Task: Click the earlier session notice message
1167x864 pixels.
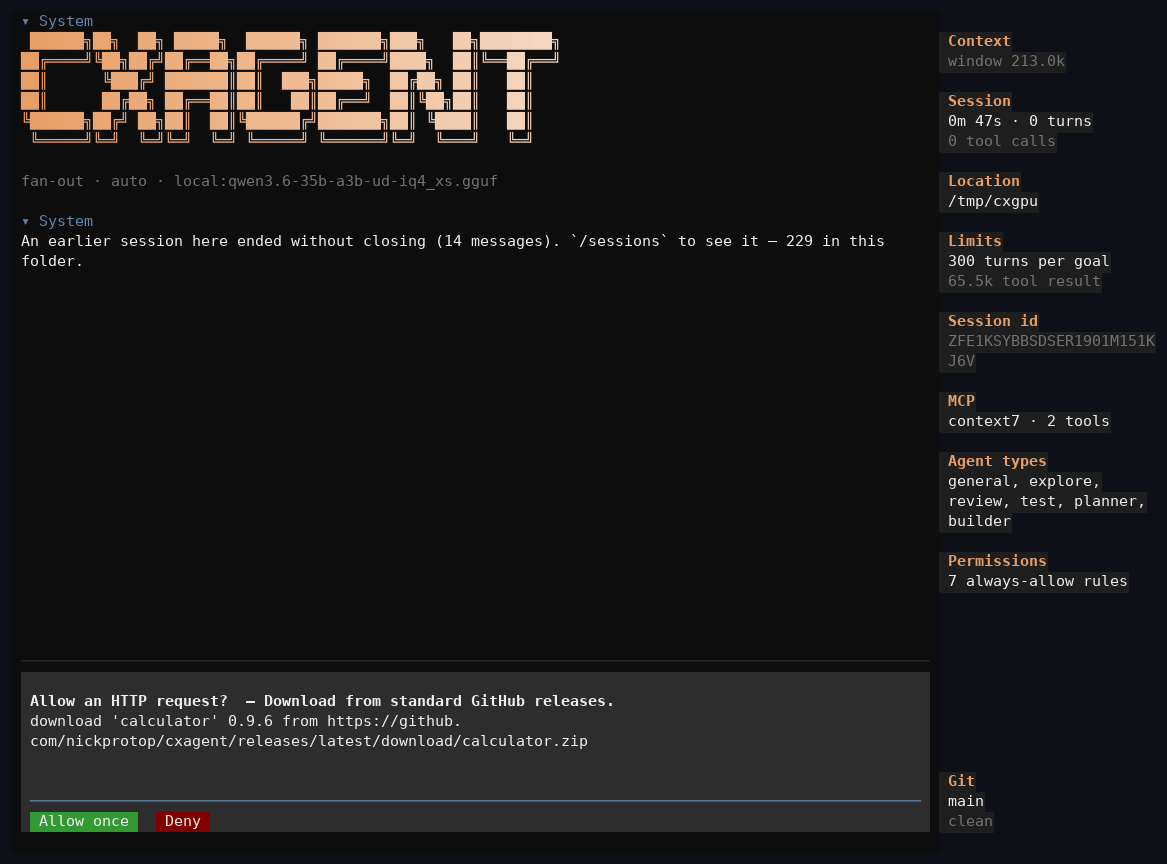Action: 453,251
